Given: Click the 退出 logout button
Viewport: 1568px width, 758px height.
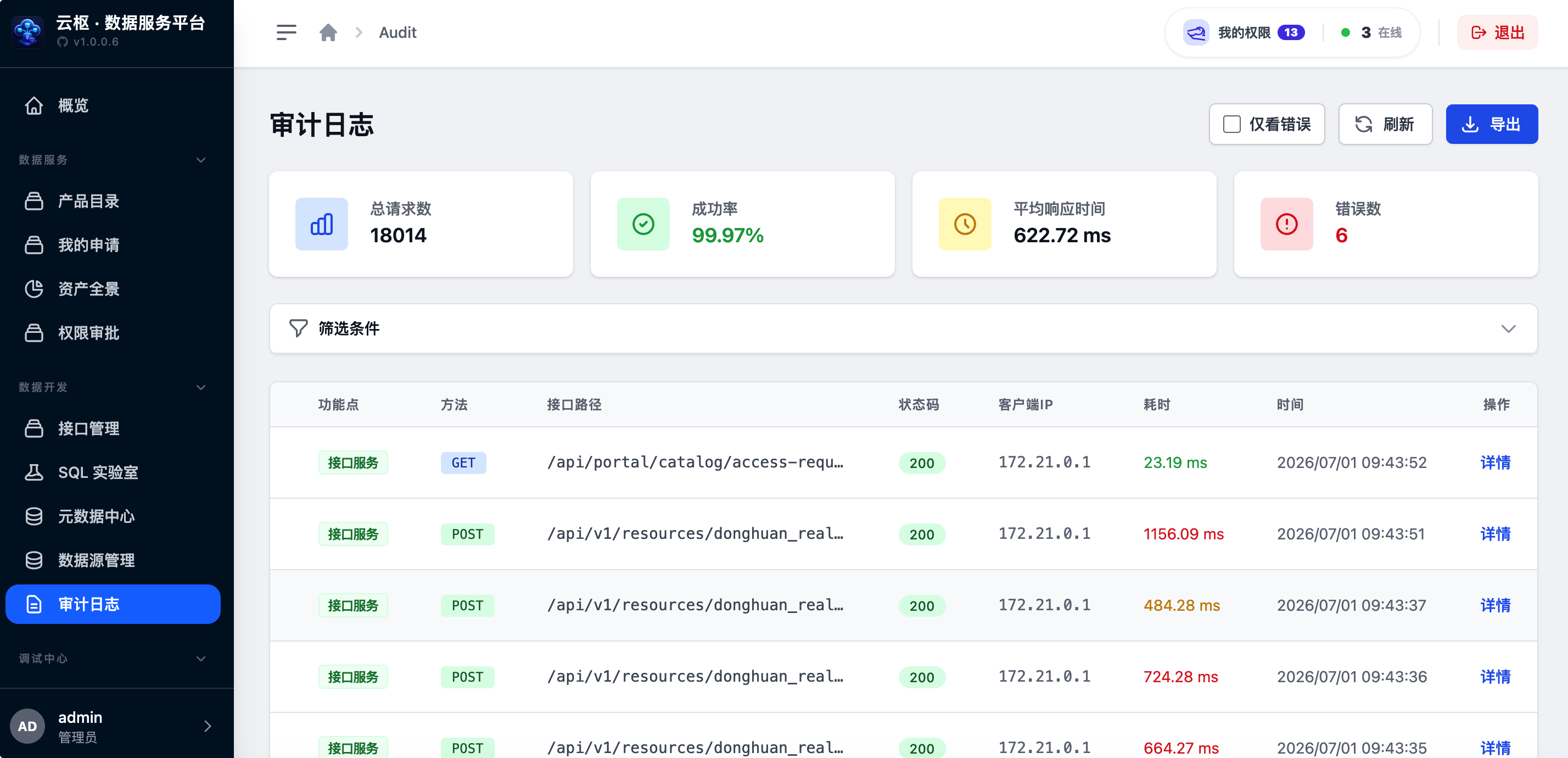Looking at the screenshot, I should click(1497, 32).
